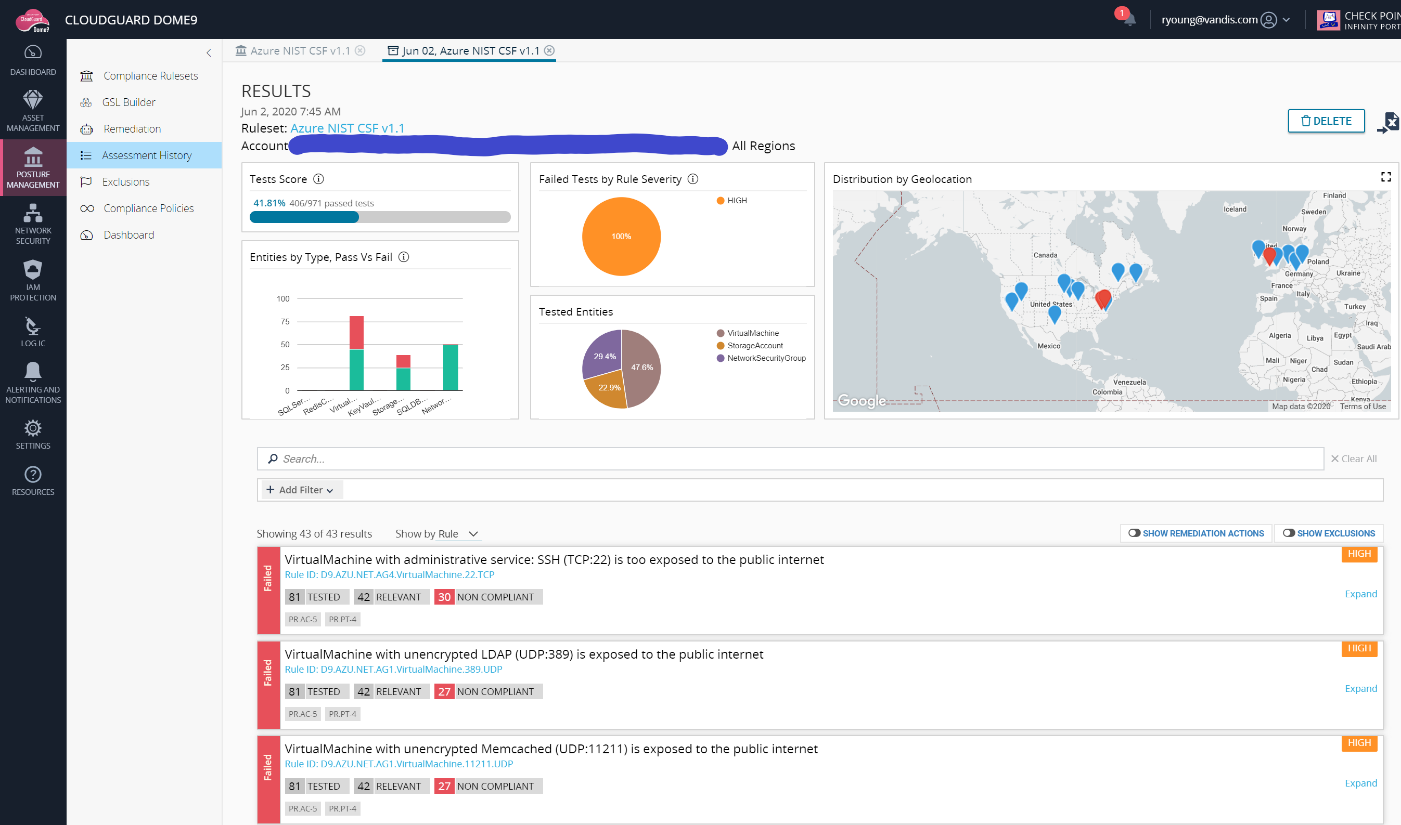
Task: Open rule ID link D9.AZU.NET.AG4.VirtualMachine.22.TCP
Action: 390,575
